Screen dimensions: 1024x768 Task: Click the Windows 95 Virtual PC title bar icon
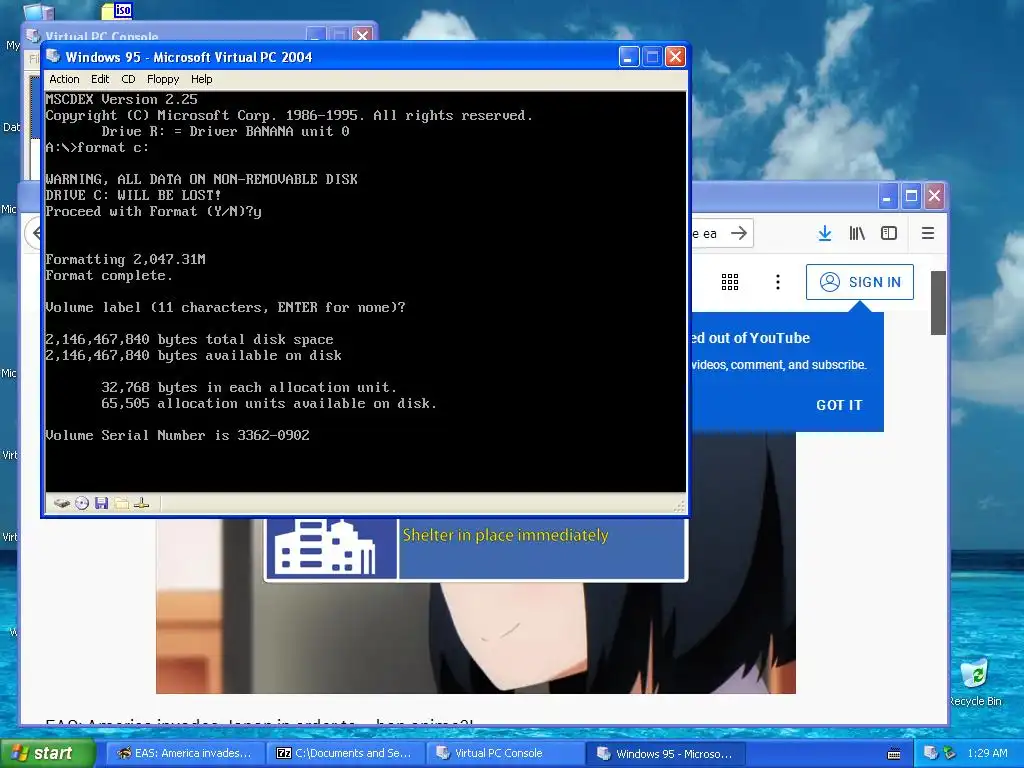54,57
